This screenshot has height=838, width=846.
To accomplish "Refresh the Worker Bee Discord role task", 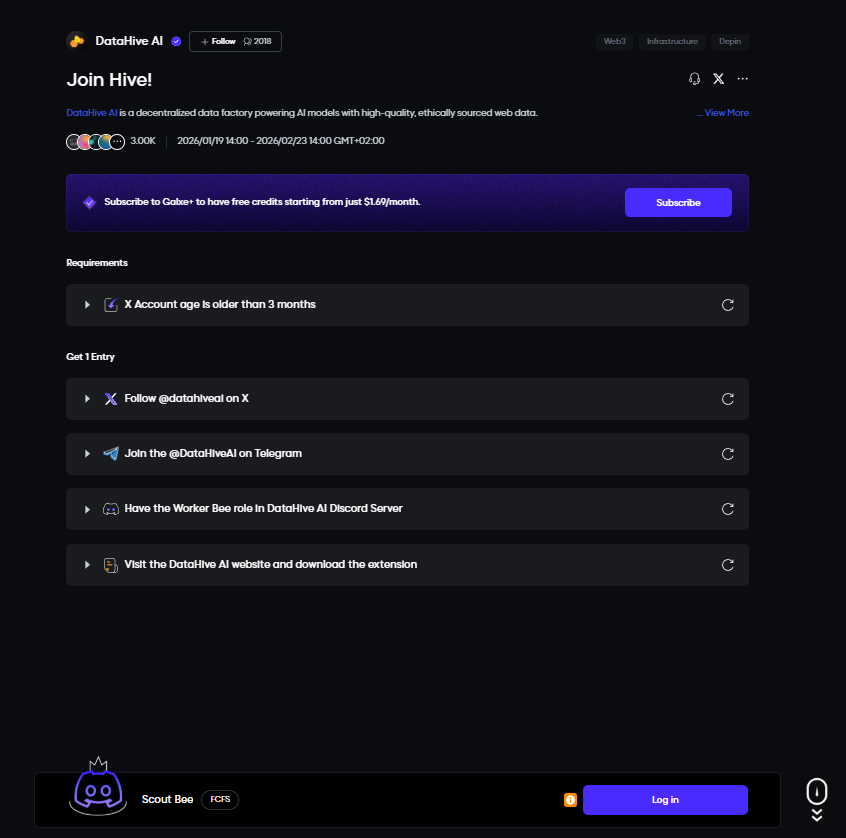I will [x=728, y=509].
